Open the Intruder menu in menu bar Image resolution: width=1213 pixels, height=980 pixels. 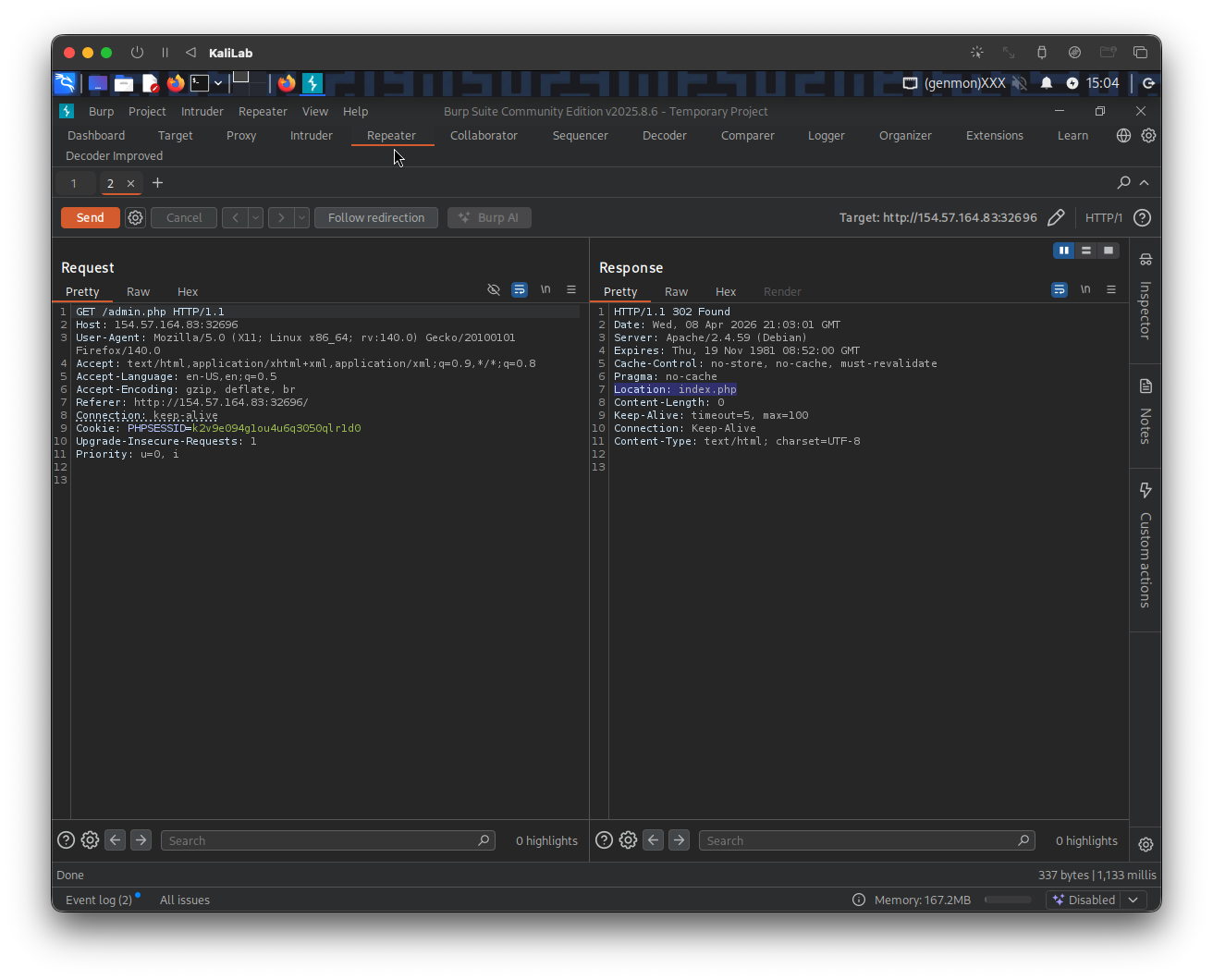coord(202,112)
